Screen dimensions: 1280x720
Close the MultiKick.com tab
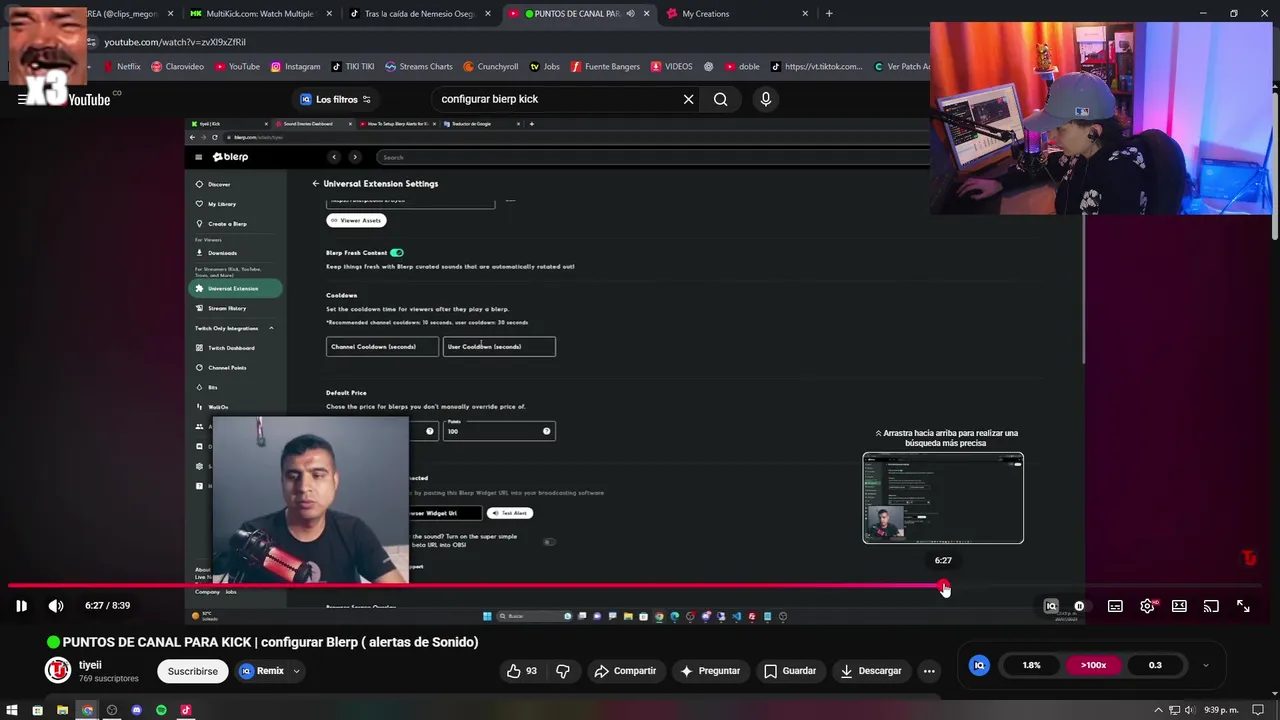(329, 14)
